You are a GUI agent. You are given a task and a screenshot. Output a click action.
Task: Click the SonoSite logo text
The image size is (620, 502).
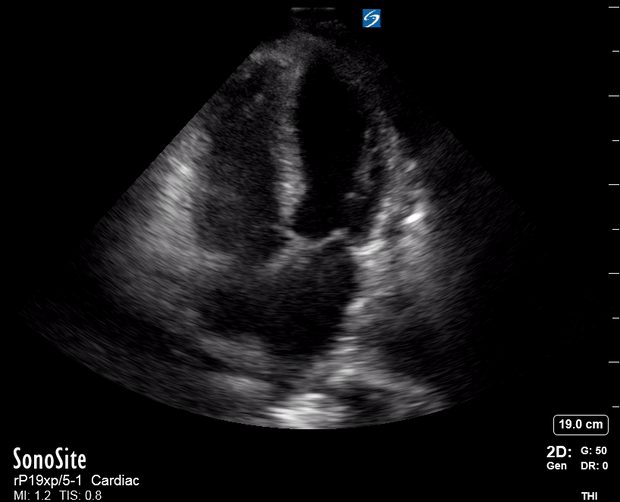[x=50, y=459]
